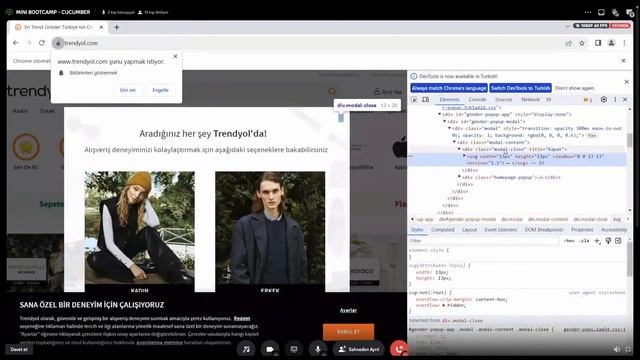Click the screen share button in call bar
The image size is (640, 360).
tap(294, 349)
